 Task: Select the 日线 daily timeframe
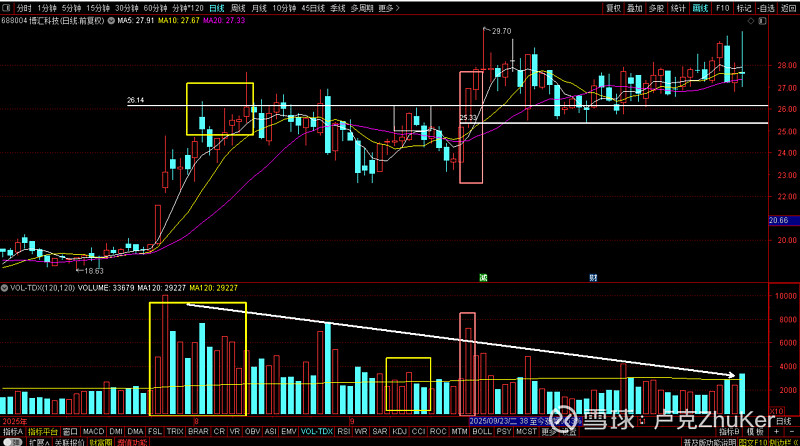click(x=217, y=8)
